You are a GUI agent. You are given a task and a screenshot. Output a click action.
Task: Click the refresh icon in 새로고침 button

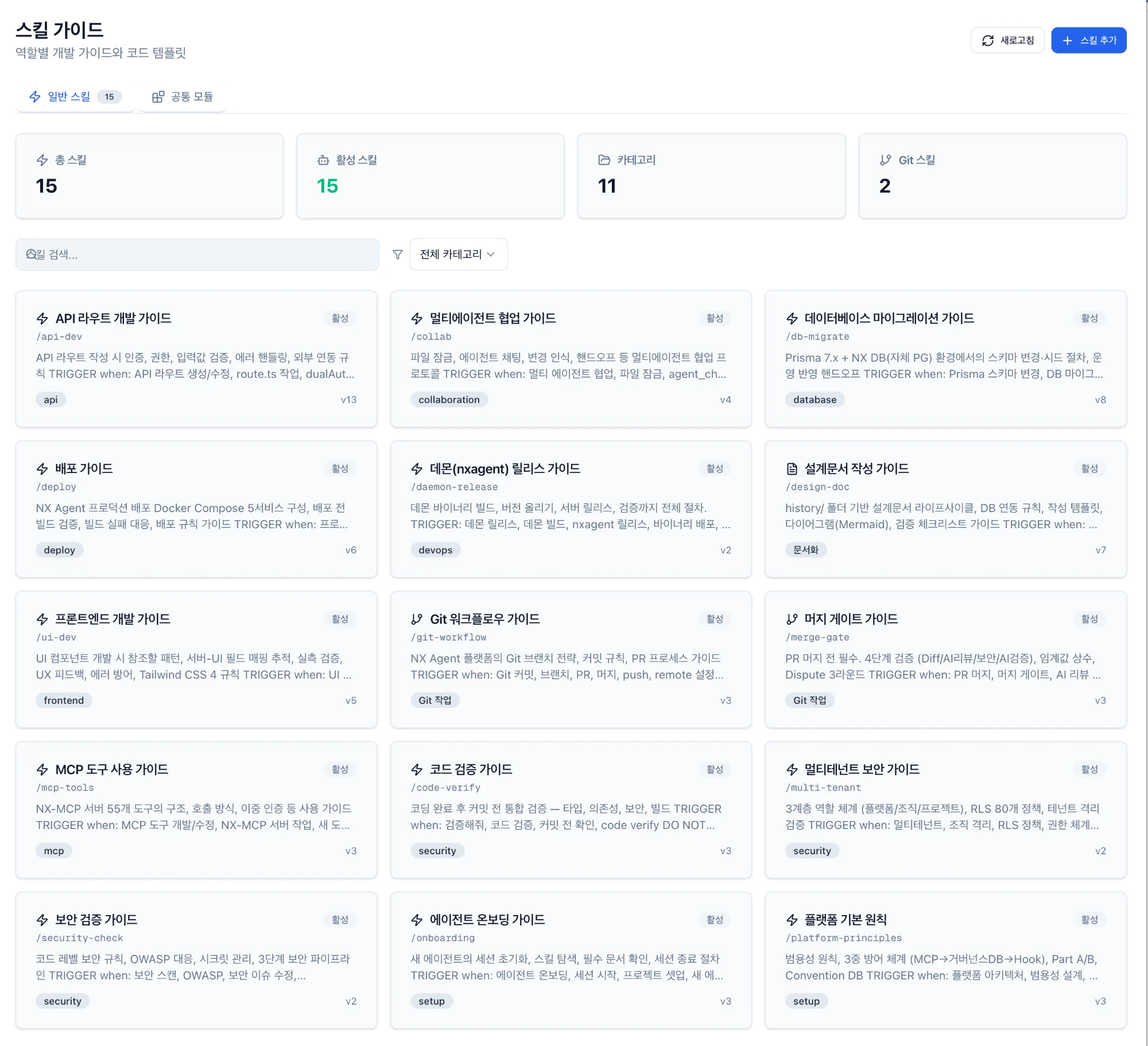(x=987, y=40)
